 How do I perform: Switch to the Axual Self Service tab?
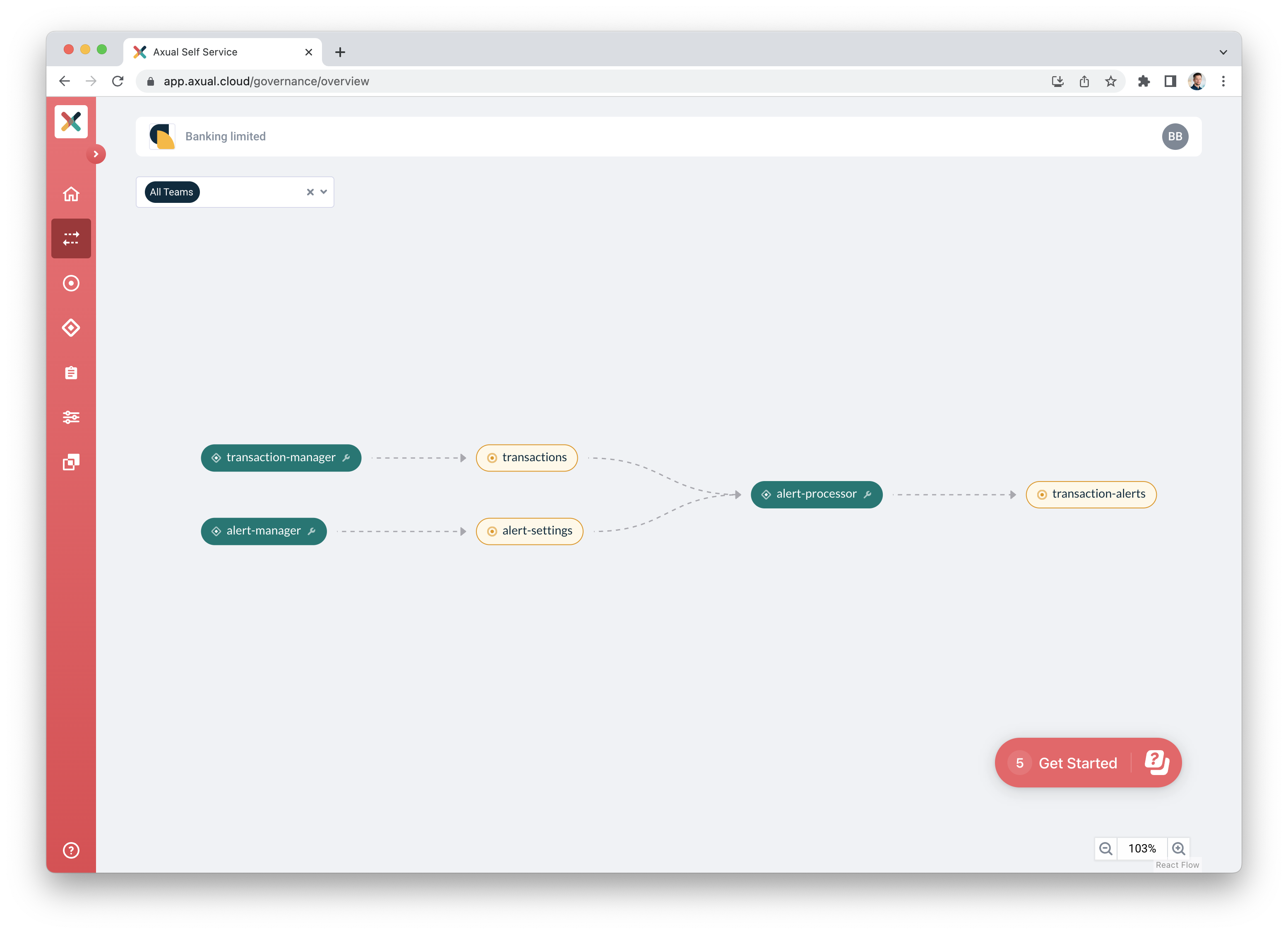(222, 52)
